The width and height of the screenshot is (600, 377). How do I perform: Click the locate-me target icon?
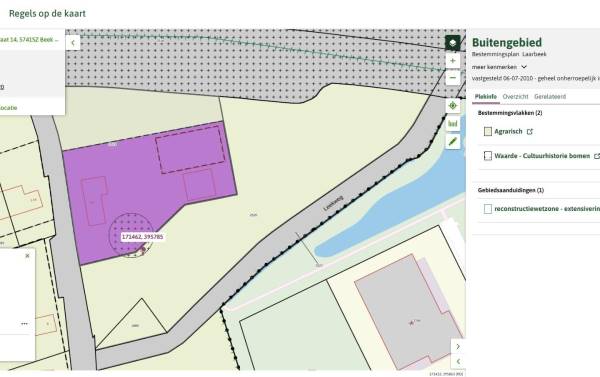(x=453, y=106)
